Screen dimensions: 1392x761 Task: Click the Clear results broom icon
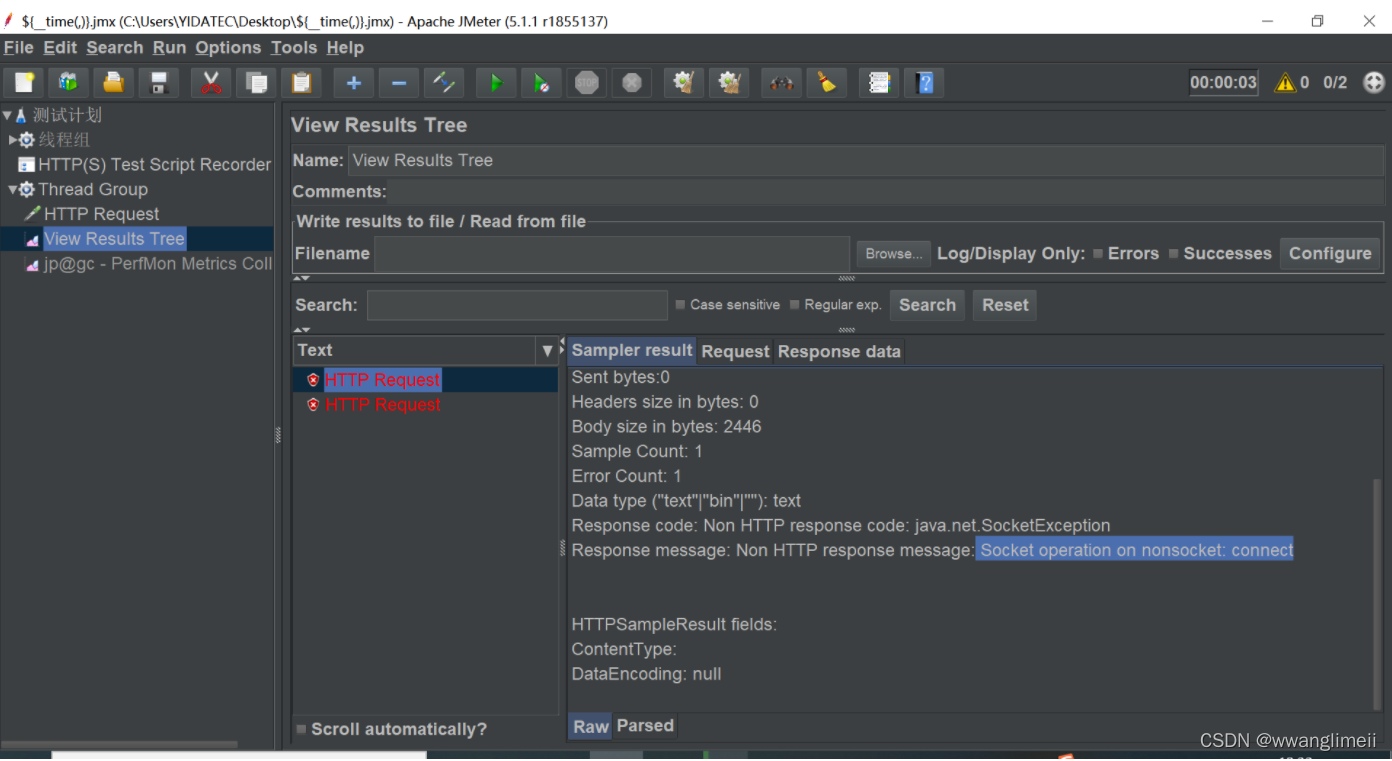tap(684, 83)
